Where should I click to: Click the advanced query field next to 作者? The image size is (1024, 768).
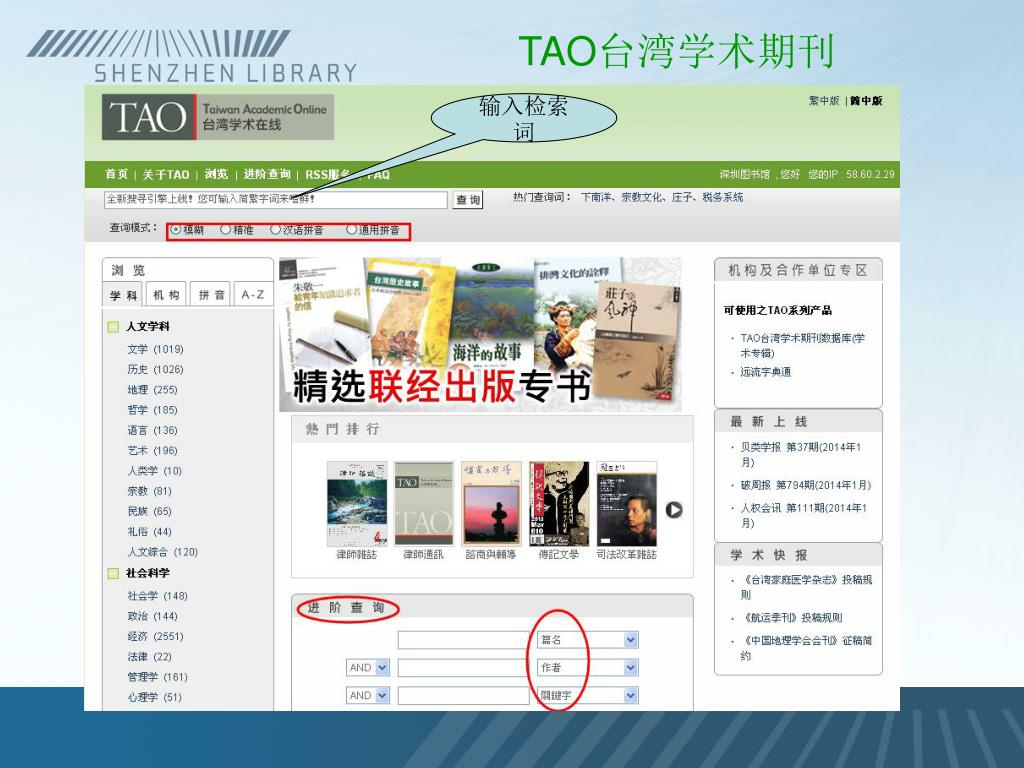(463, 667)
